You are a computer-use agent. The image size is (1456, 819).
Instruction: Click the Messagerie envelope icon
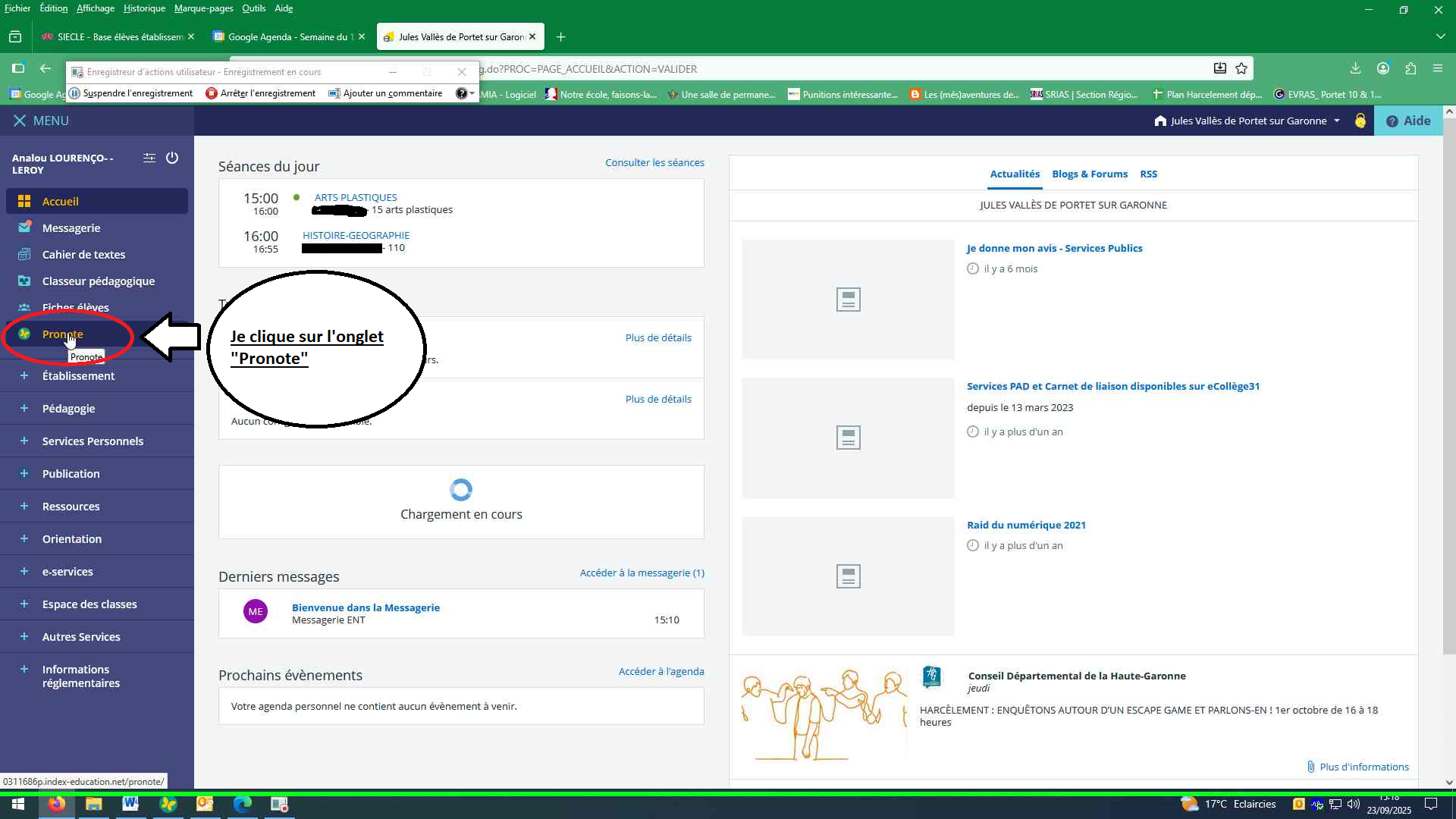24,227
